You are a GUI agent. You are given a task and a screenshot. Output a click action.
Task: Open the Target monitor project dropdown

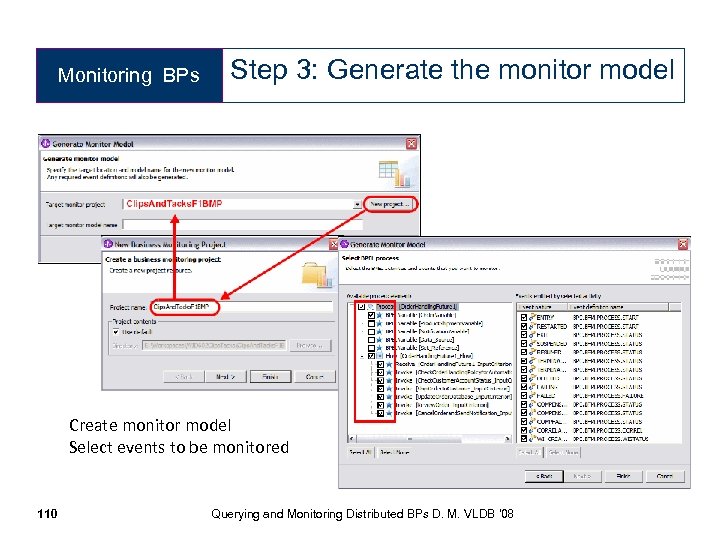[357, 204]
